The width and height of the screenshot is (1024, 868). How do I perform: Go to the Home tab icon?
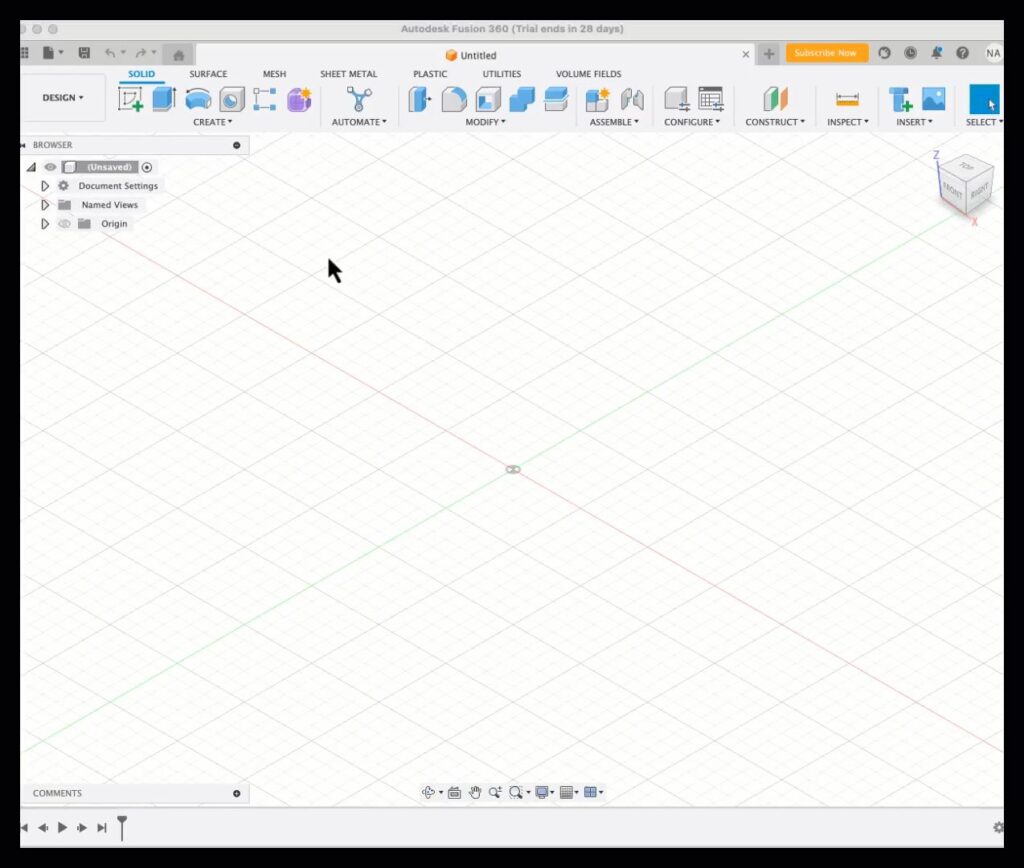pos(178,55)
